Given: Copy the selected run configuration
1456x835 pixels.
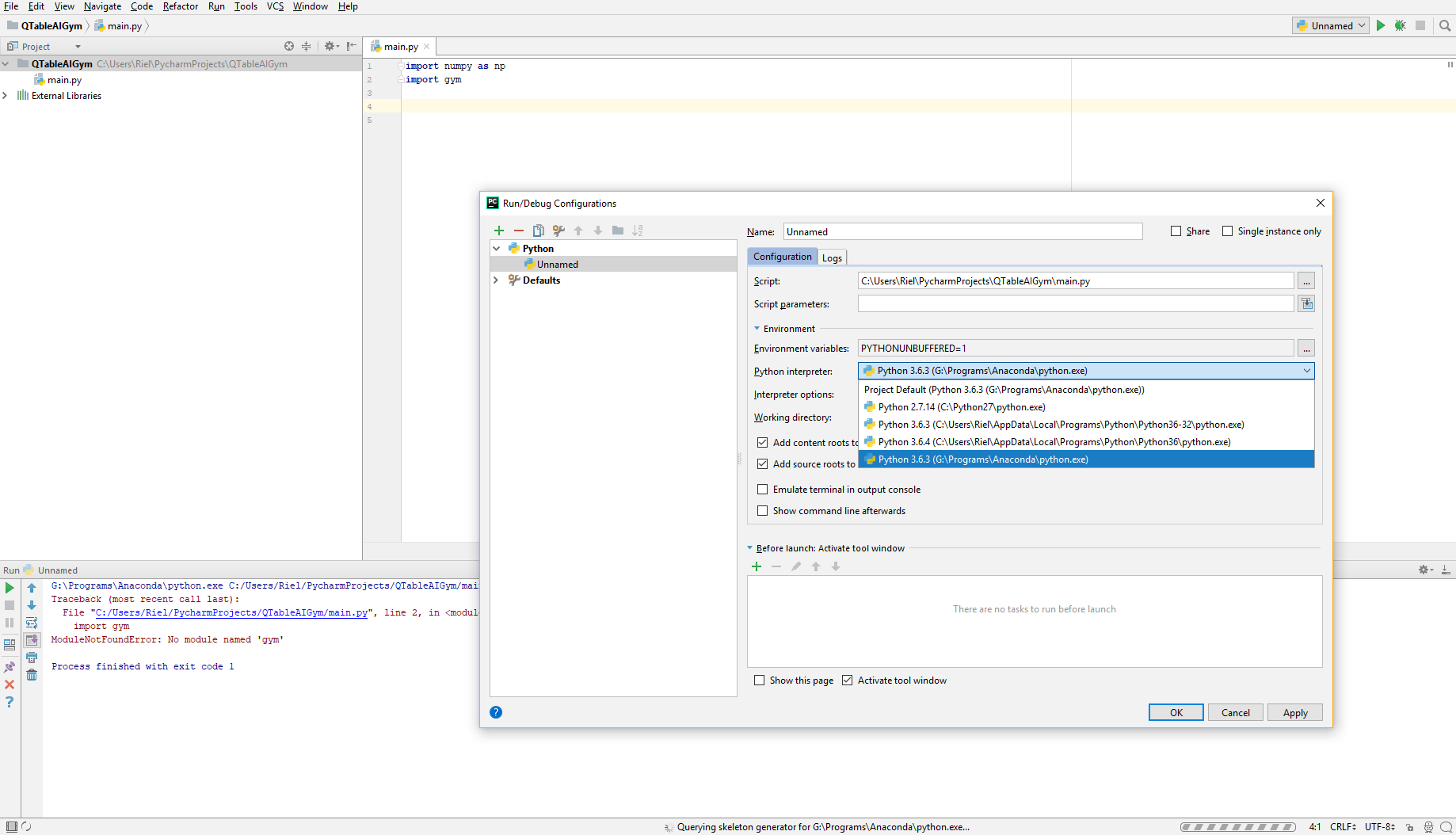Looking at the screenshot, I should (x=539, y=231).
